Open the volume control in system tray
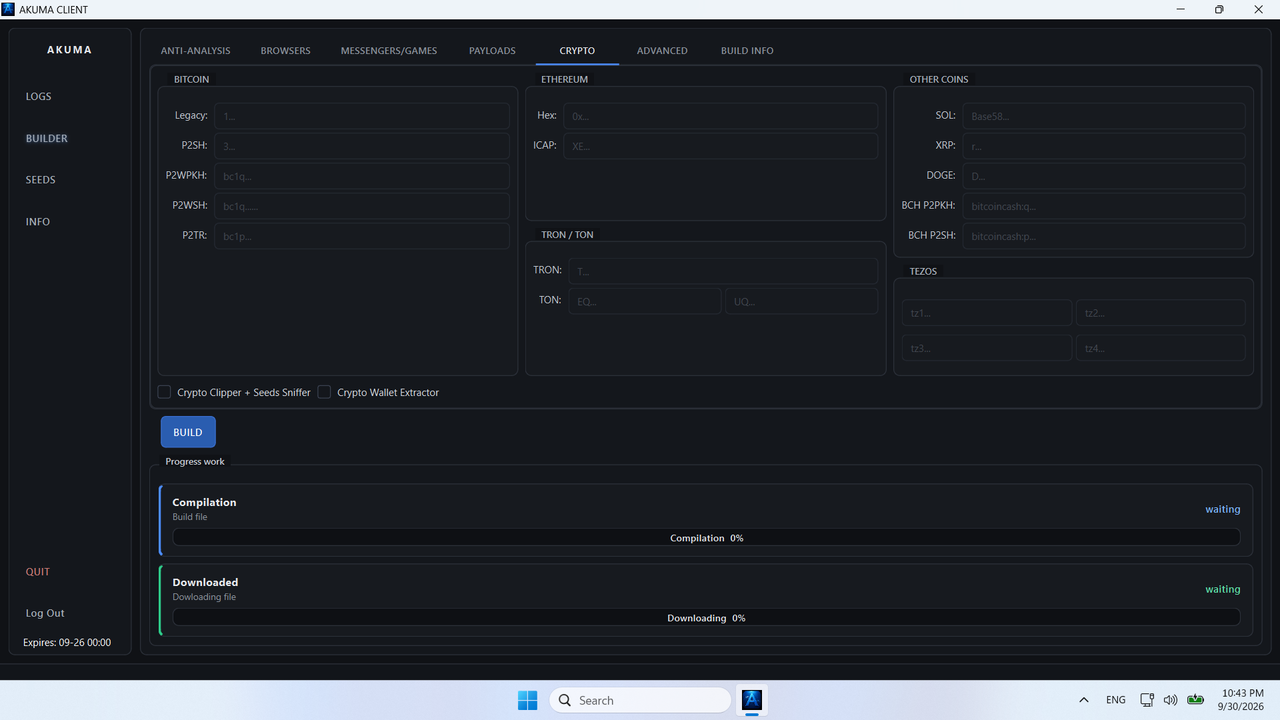The width and height of the screenshot is (1280, 720). 1171,700
